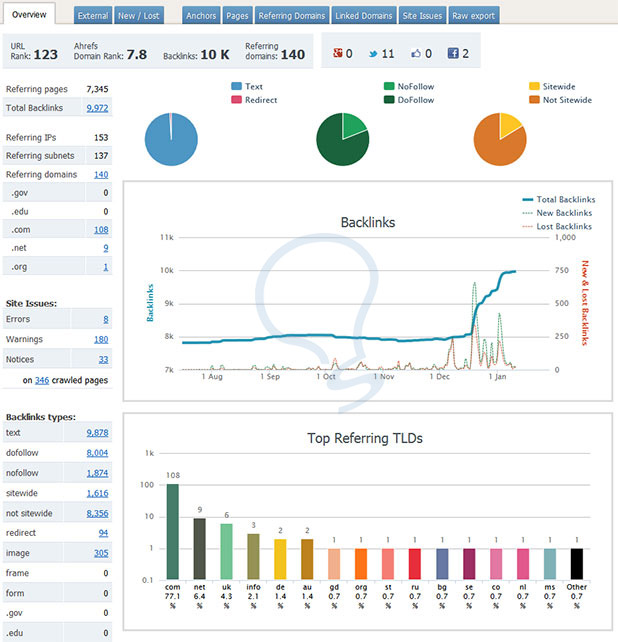Click the orange Sitewide pie chart
Screen dimensions: 618x642
pos(500,139)
